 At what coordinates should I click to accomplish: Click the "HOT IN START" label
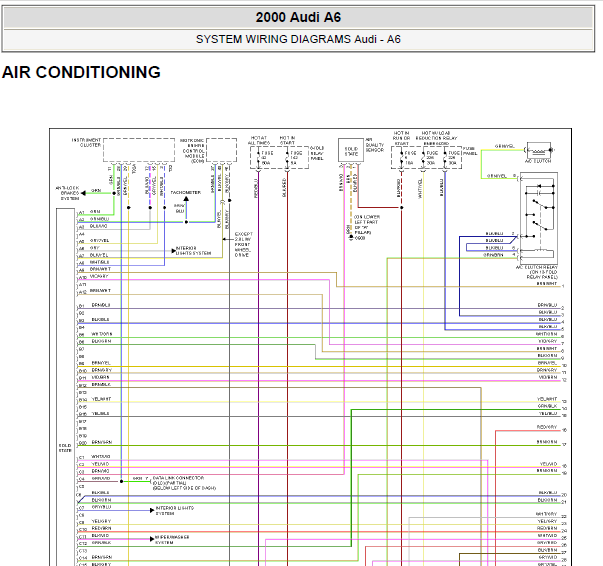click(287, 140)
